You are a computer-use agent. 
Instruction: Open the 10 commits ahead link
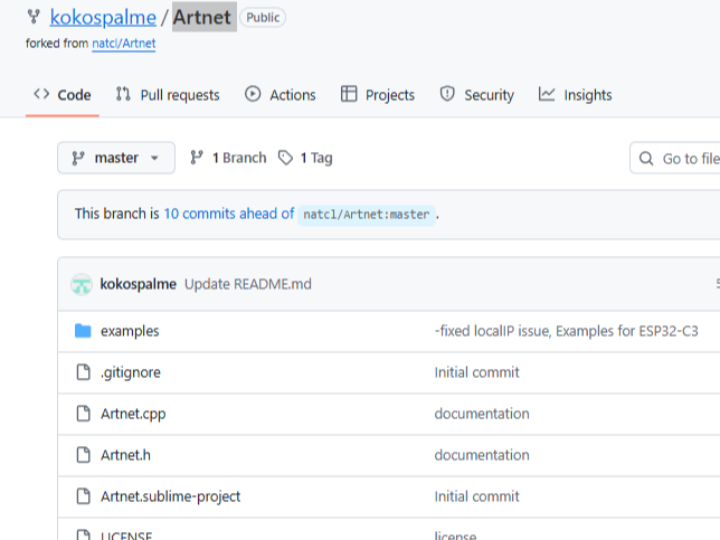(229, 214)
